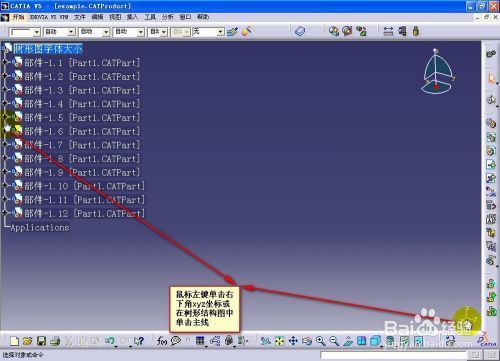500x361 pixels.
Task: Click the What's This help icon
Action: coord(139,341)
